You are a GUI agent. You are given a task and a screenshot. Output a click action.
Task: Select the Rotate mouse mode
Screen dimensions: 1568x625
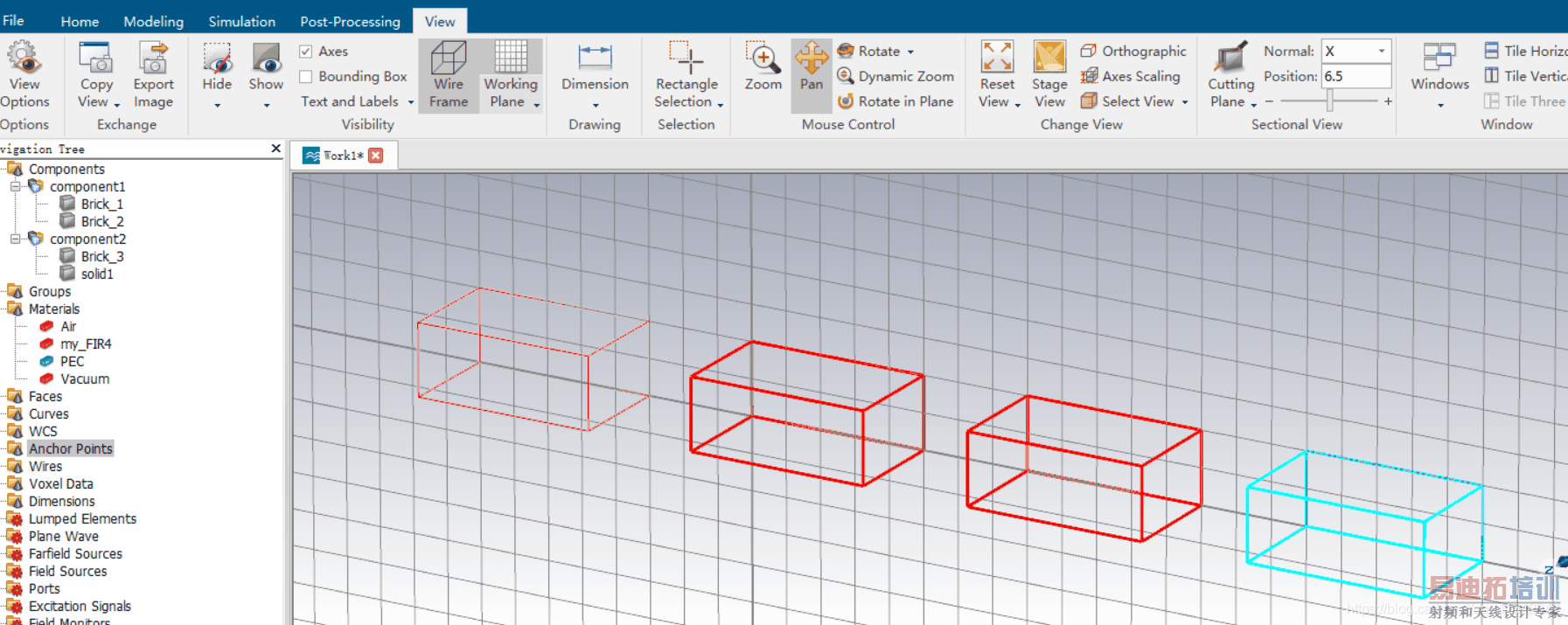(x=868, y=52)
